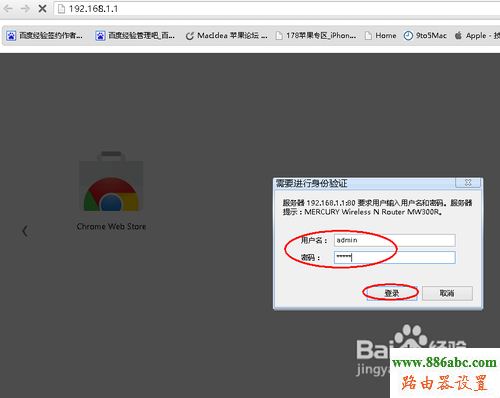Click the browser forward arrow
500x398 pixels.
(x=25, y=8)
